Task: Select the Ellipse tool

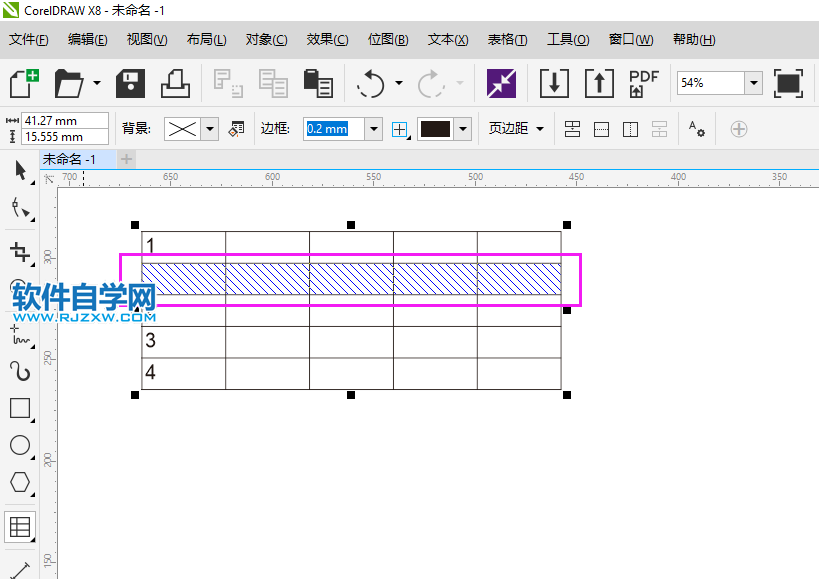Action: [x=21, y=446]
